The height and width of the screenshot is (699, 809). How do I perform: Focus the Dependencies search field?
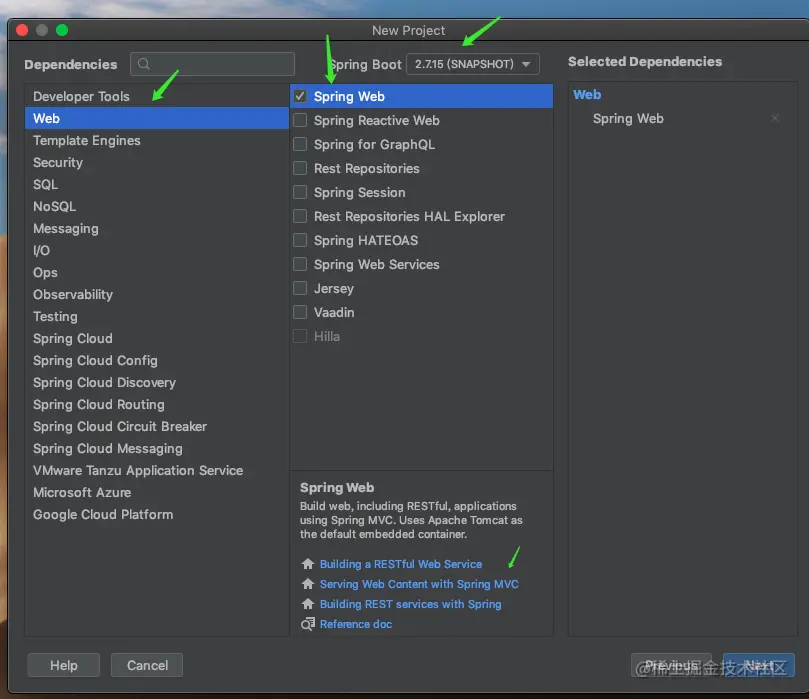213,64
